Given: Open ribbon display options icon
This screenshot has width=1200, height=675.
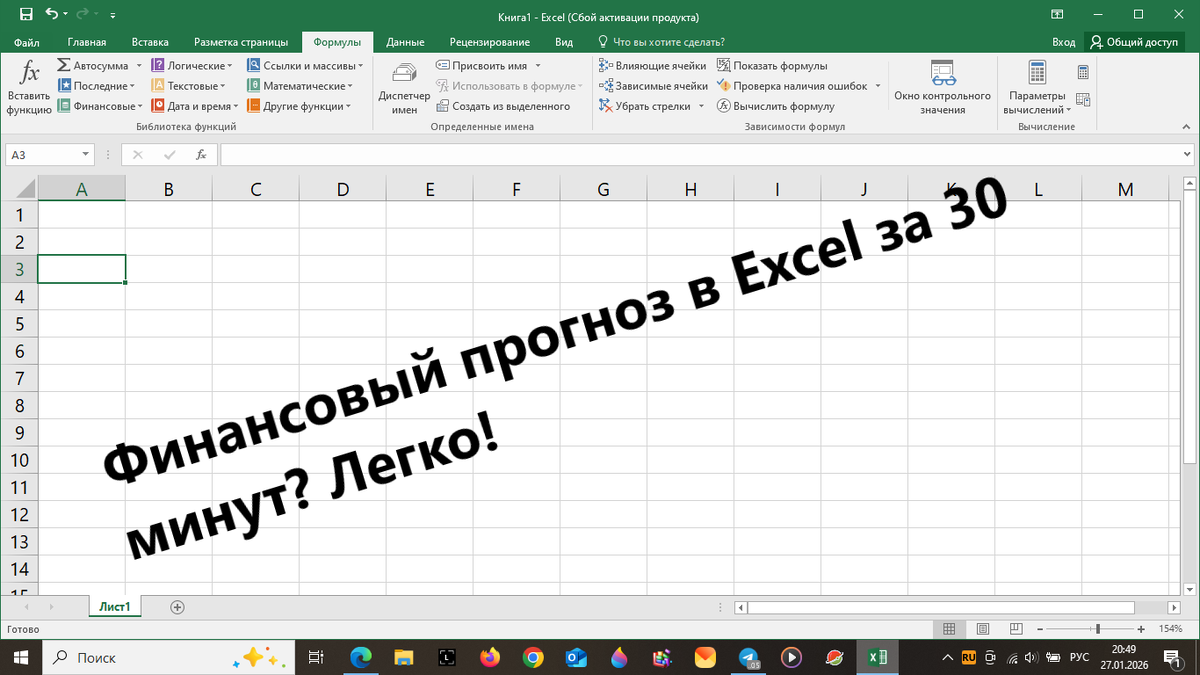Looking at the screenshot, I should click(x=1057, y=16).
